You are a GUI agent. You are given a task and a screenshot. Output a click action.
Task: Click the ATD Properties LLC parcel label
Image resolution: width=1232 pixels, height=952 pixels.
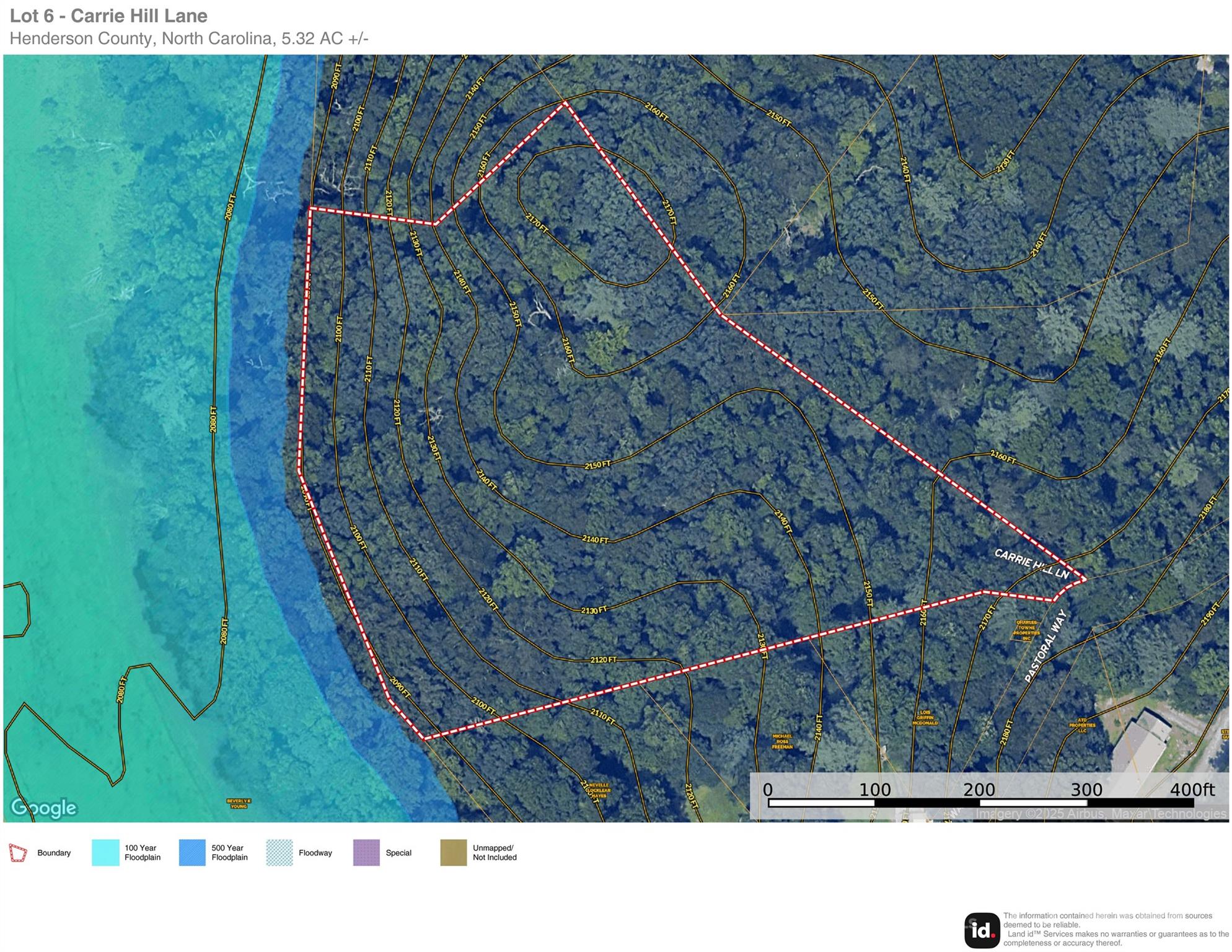point(1082,725)
